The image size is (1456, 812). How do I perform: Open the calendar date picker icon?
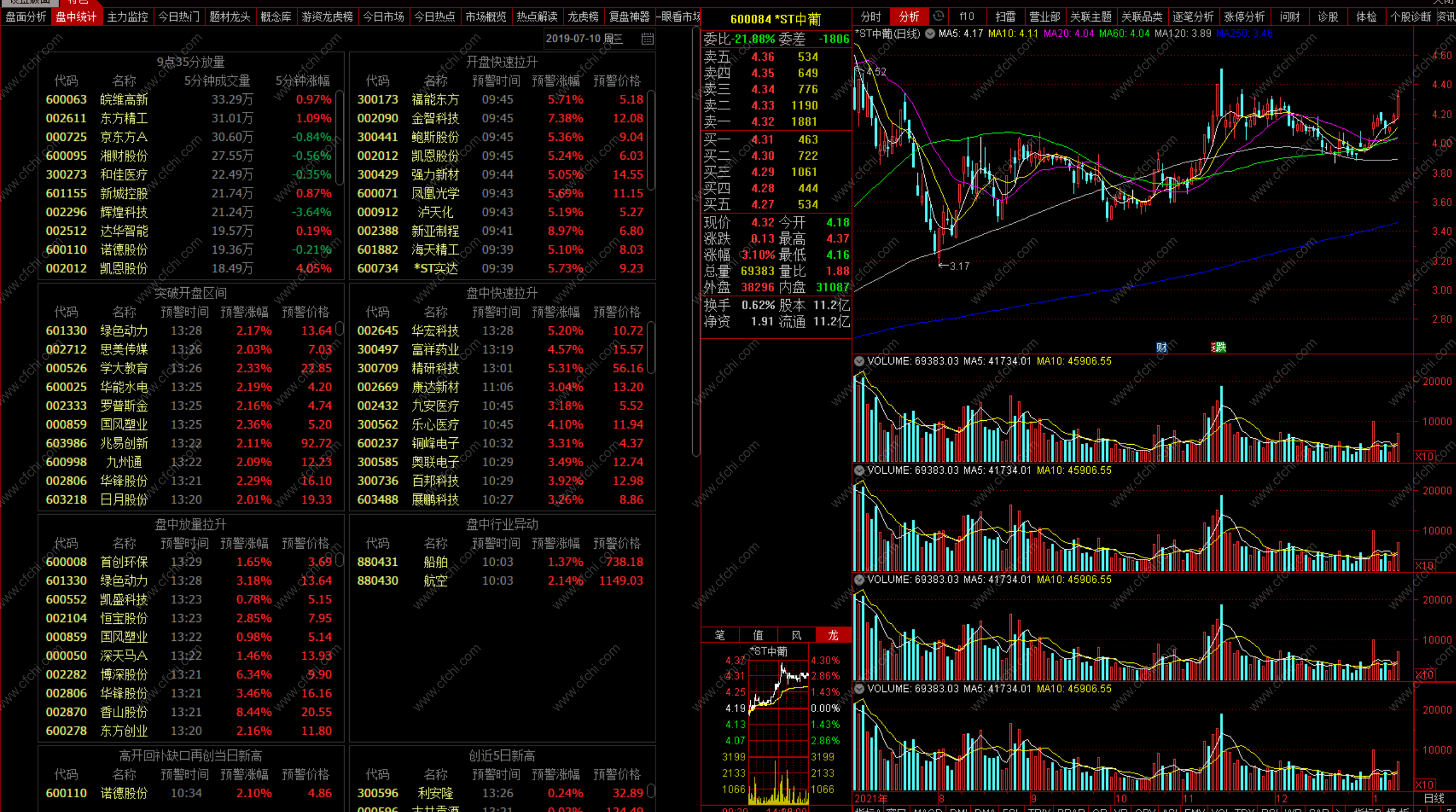(647, 39)
